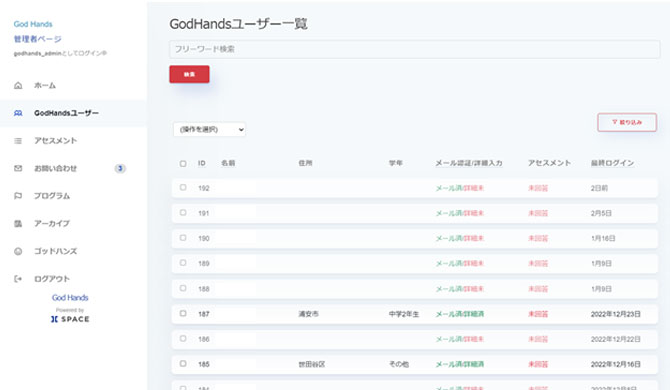670x390 pixels.
Task: Click the 2022年12月23日 login date
Action: 616,314
